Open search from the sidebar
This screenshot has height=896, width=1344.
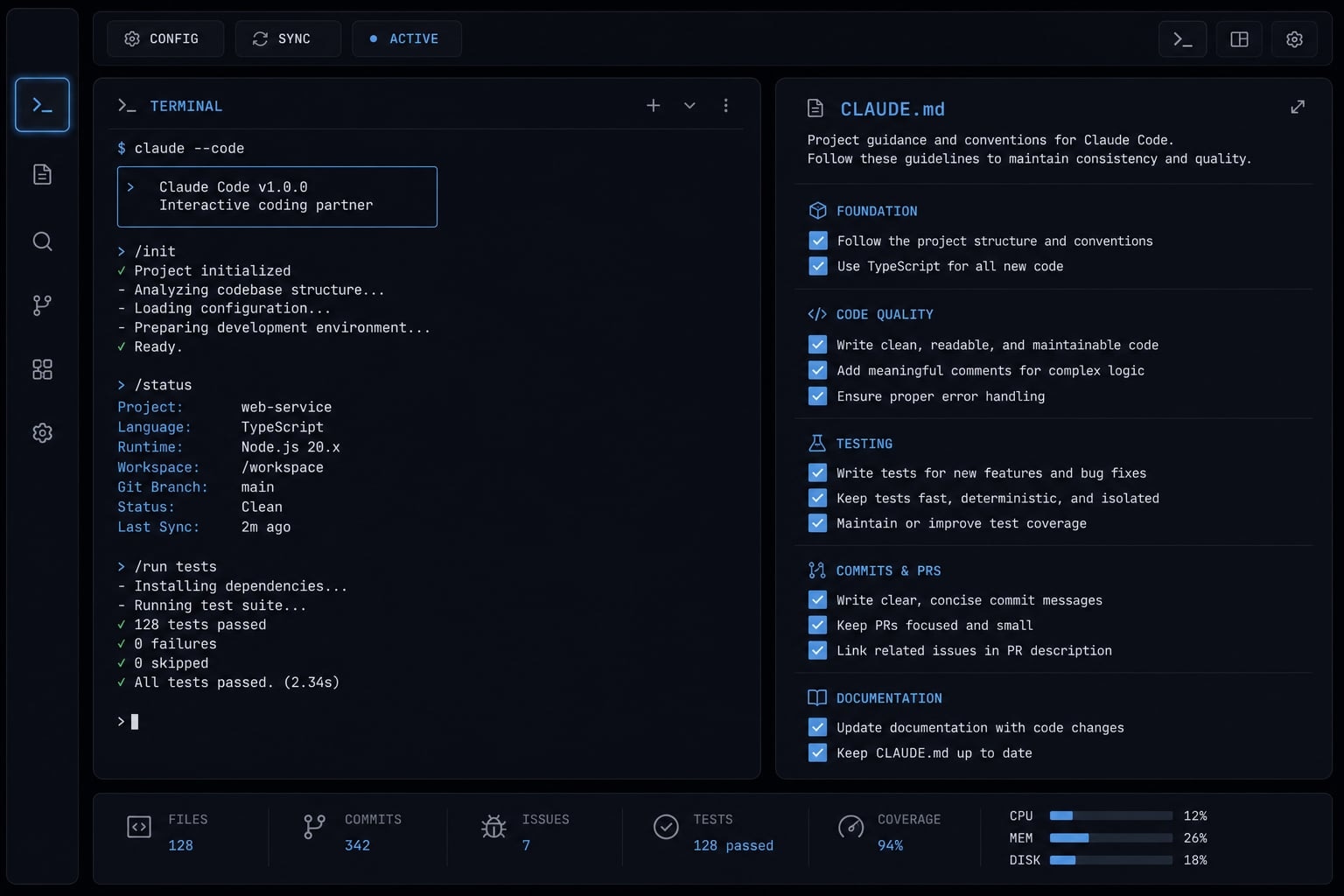42,241
